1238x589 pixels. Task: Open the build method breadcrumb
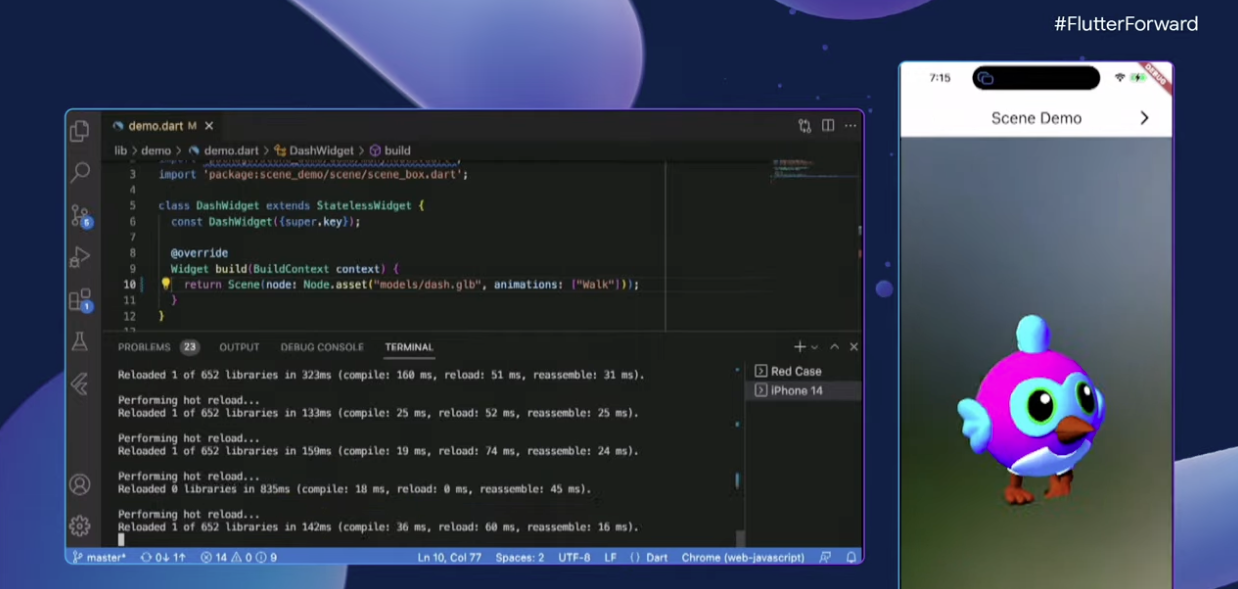pyautogui.click(x=390, y=151)
